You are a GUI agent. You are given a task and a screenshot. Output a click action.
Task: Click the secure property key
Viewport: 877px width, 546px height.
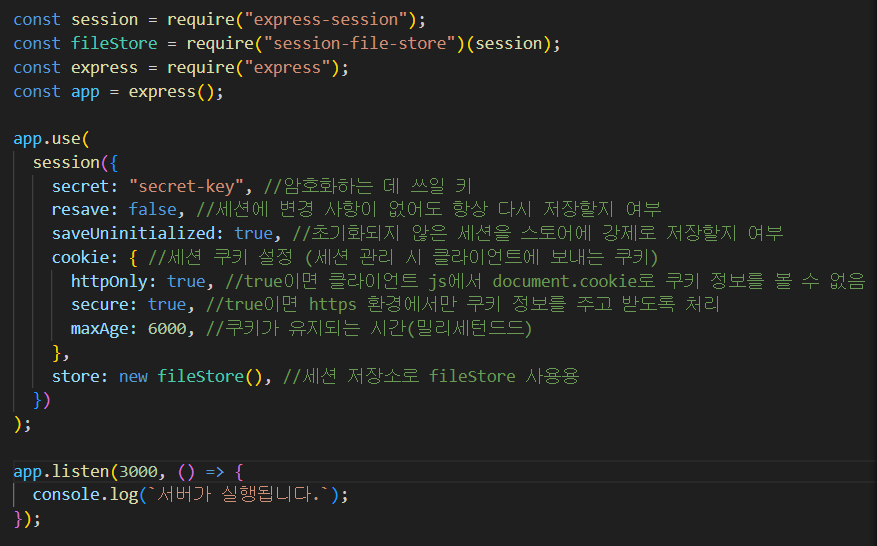[100, 304]
